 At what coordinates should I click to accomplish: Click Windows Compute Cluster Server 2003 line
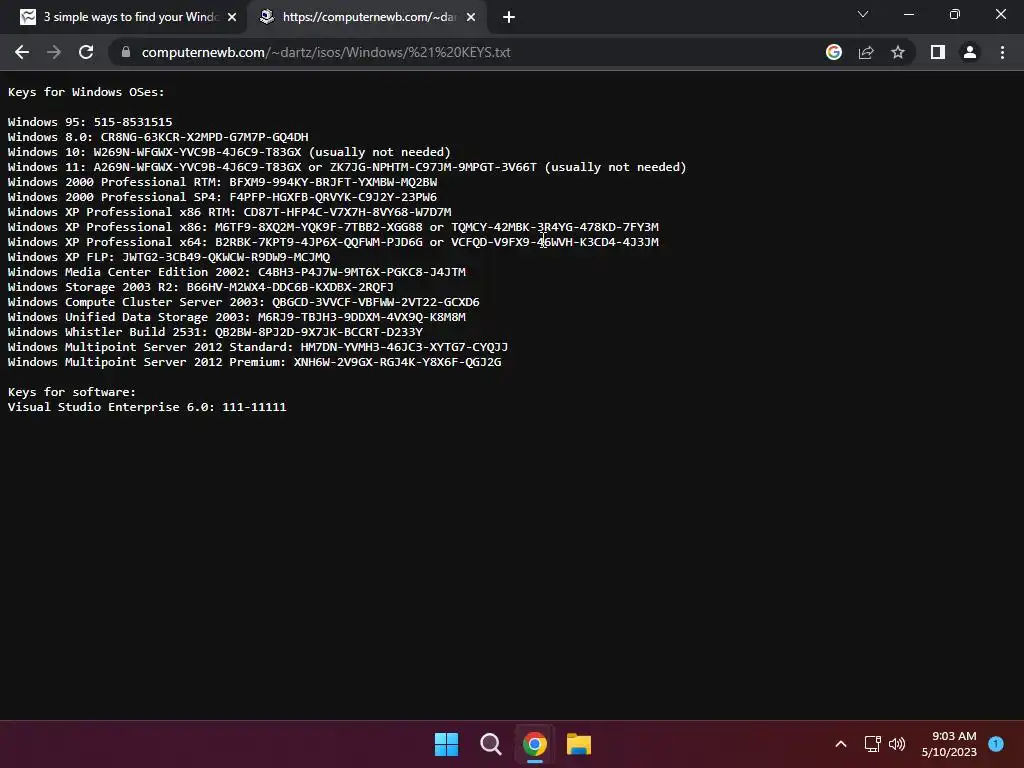(244, 302)
